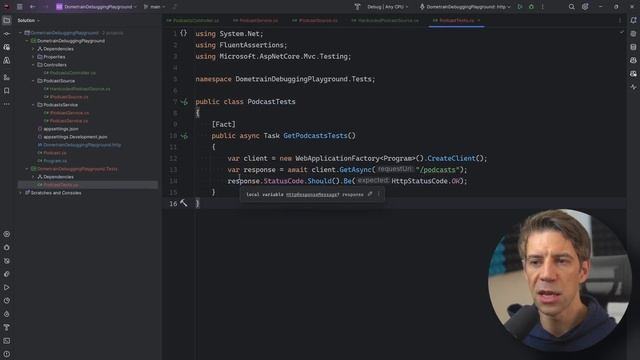Open the Build hammer tool window

point(7,327)
